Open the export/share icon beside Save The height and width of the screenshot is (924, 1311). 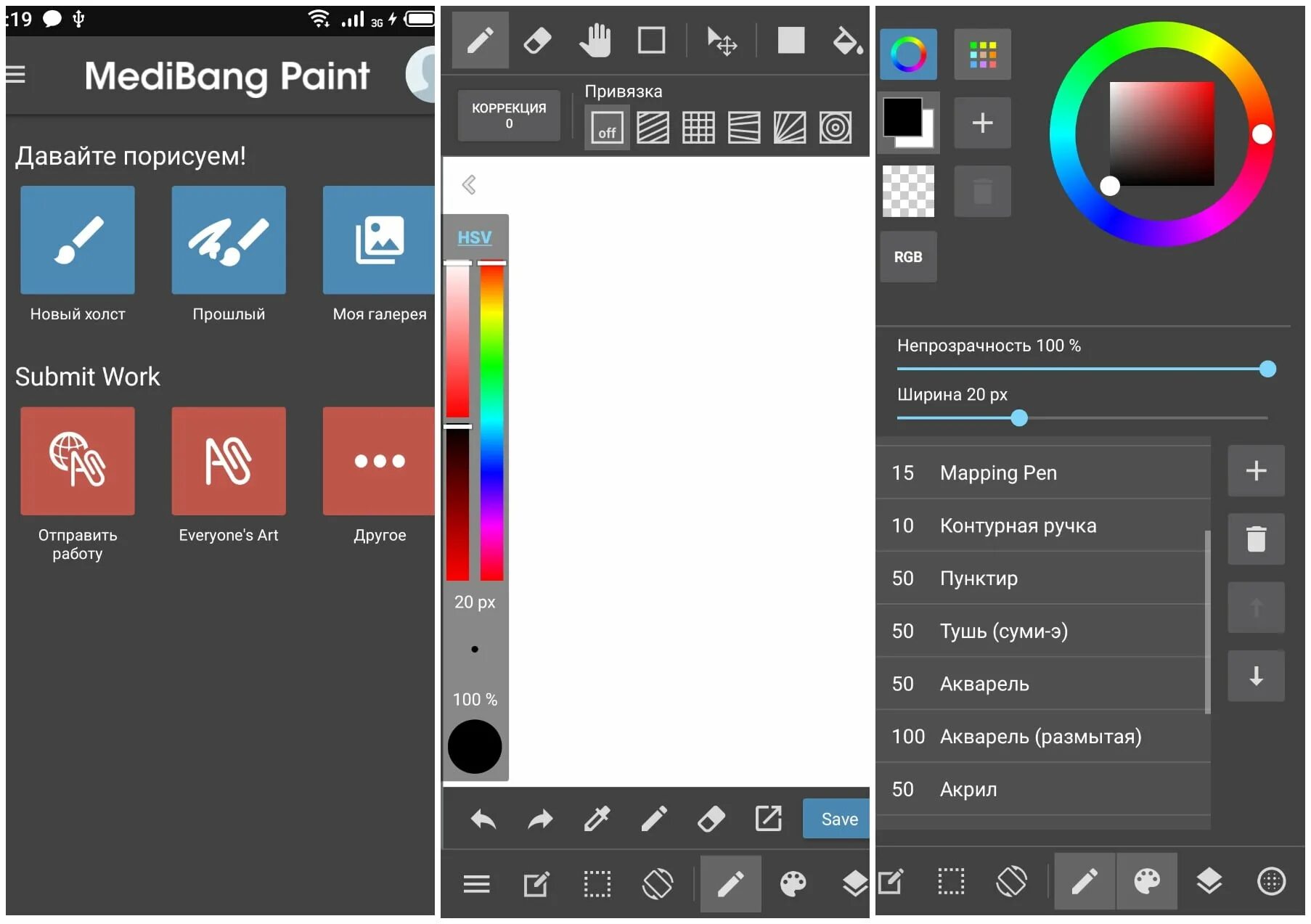(768, 818)
